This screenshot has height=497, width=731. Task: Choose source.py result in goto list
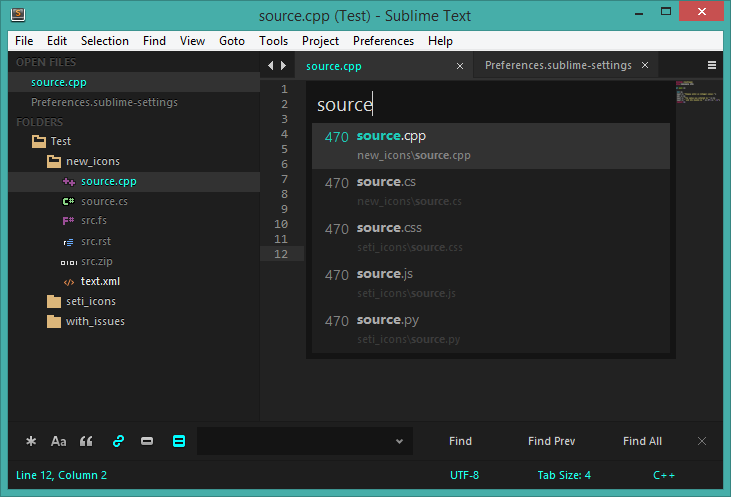click(x=491, y=330)
